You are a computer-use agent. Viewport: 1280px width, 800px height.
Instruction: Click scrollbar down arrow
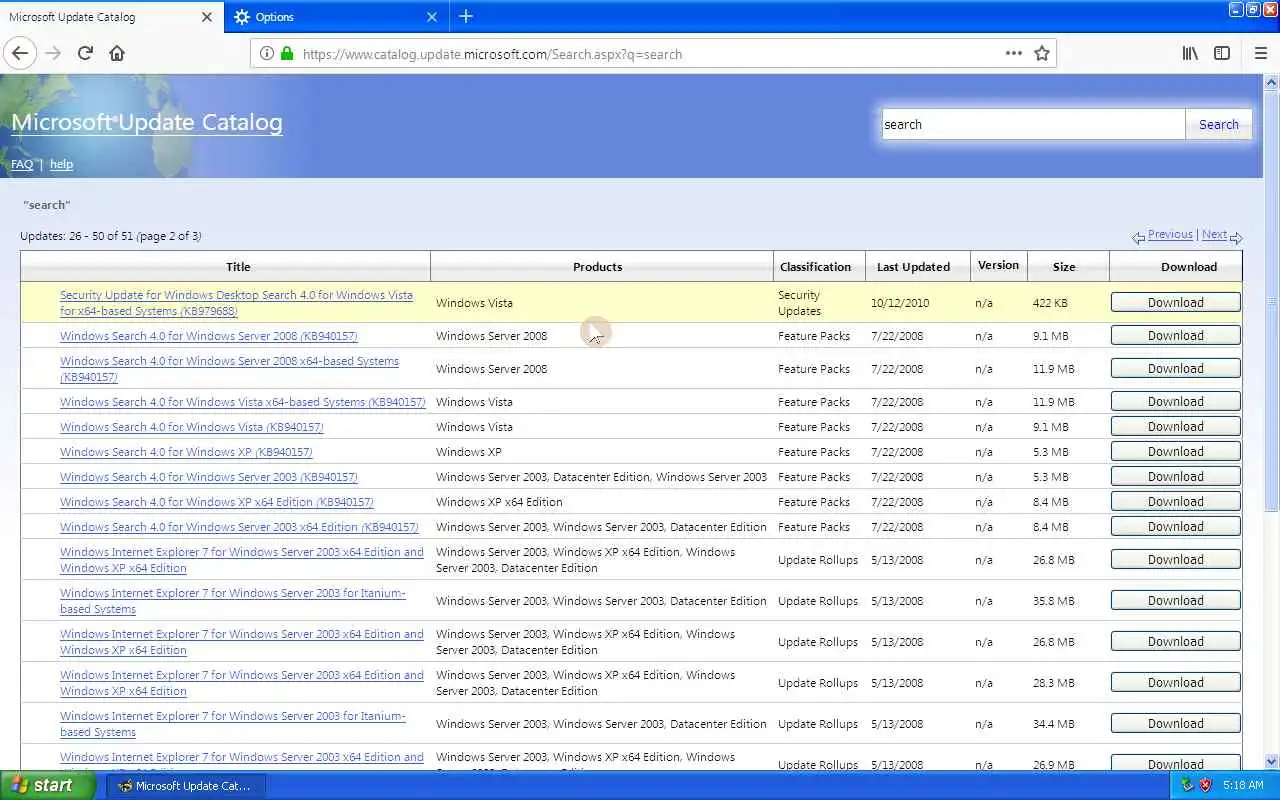pyautogui.click(x=1272, y=762)
